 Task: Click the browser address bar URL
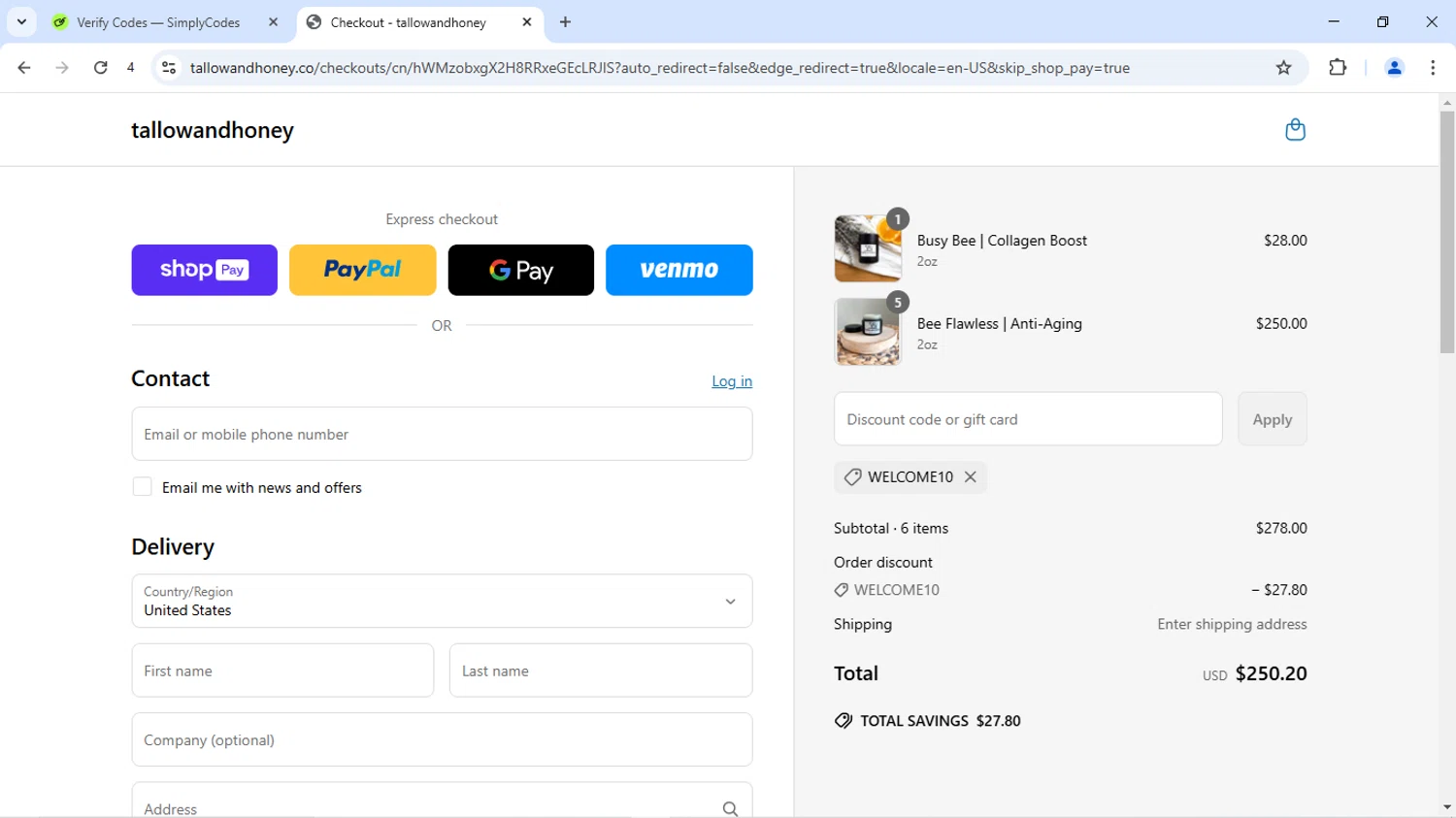click(660, 68)
